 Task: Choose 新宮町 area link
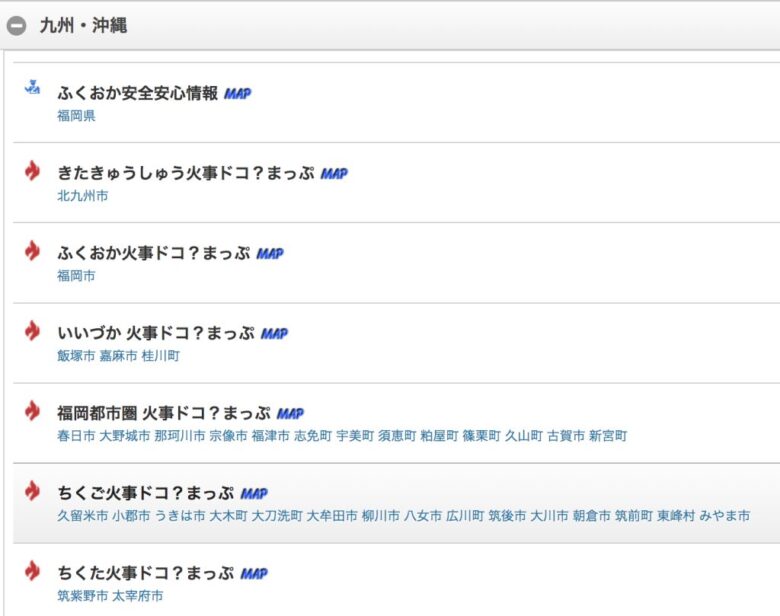(x=608, y=436)
